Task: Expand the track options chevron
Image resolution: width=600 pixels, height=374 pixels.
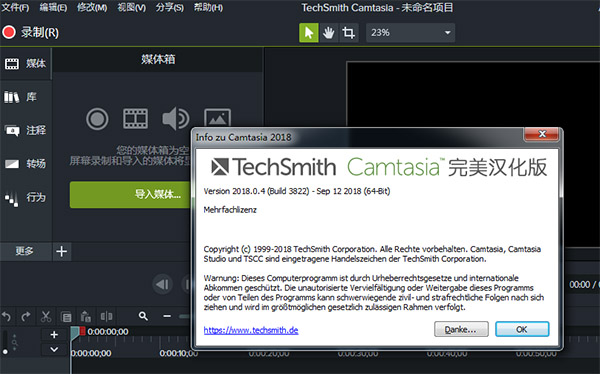Action: (x=54, y=349)
